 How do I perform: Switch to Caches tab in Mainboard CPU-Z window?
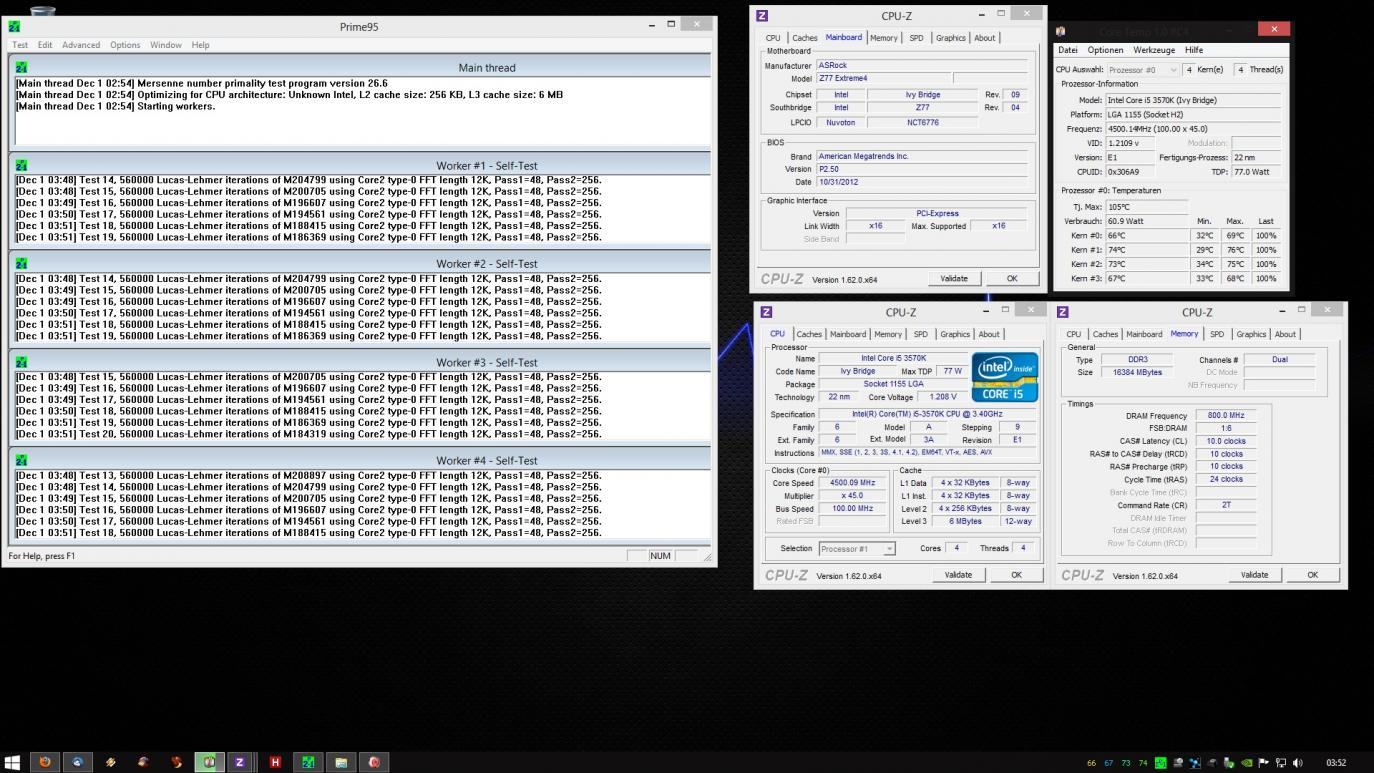(805, 38)
